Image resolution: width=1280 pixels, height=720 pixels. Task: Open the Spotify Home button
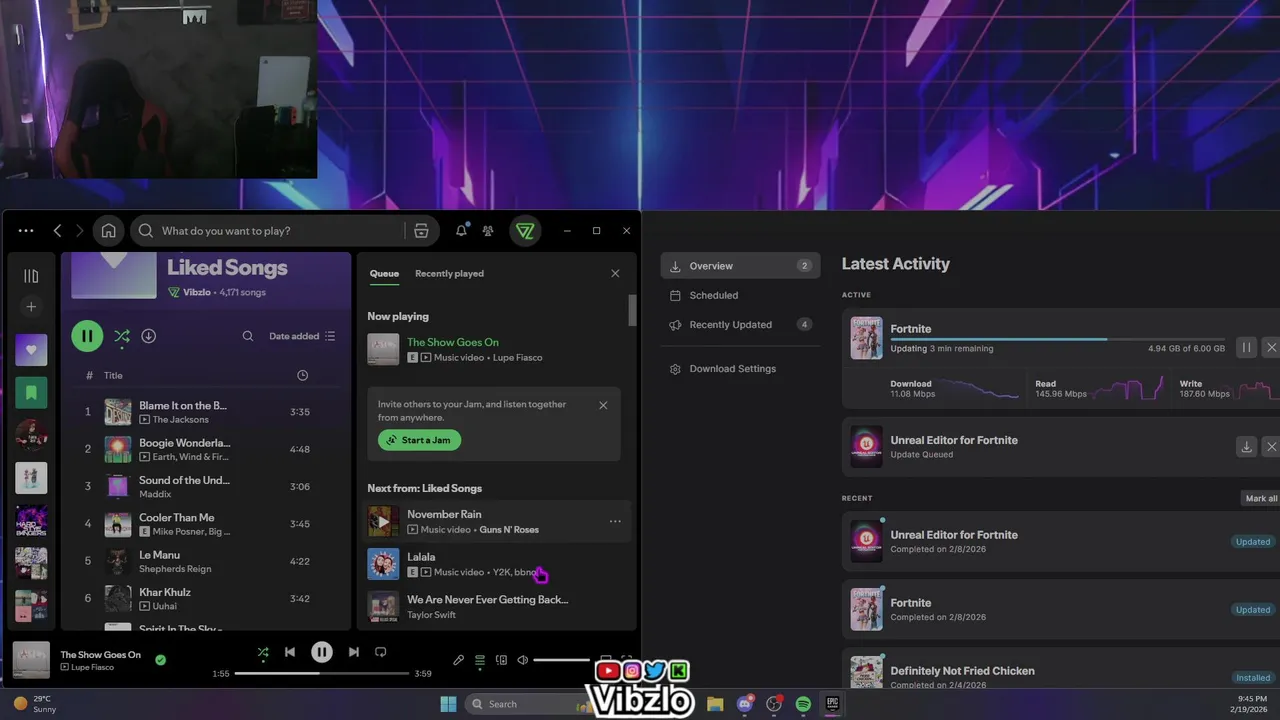(x=108, y=231)
